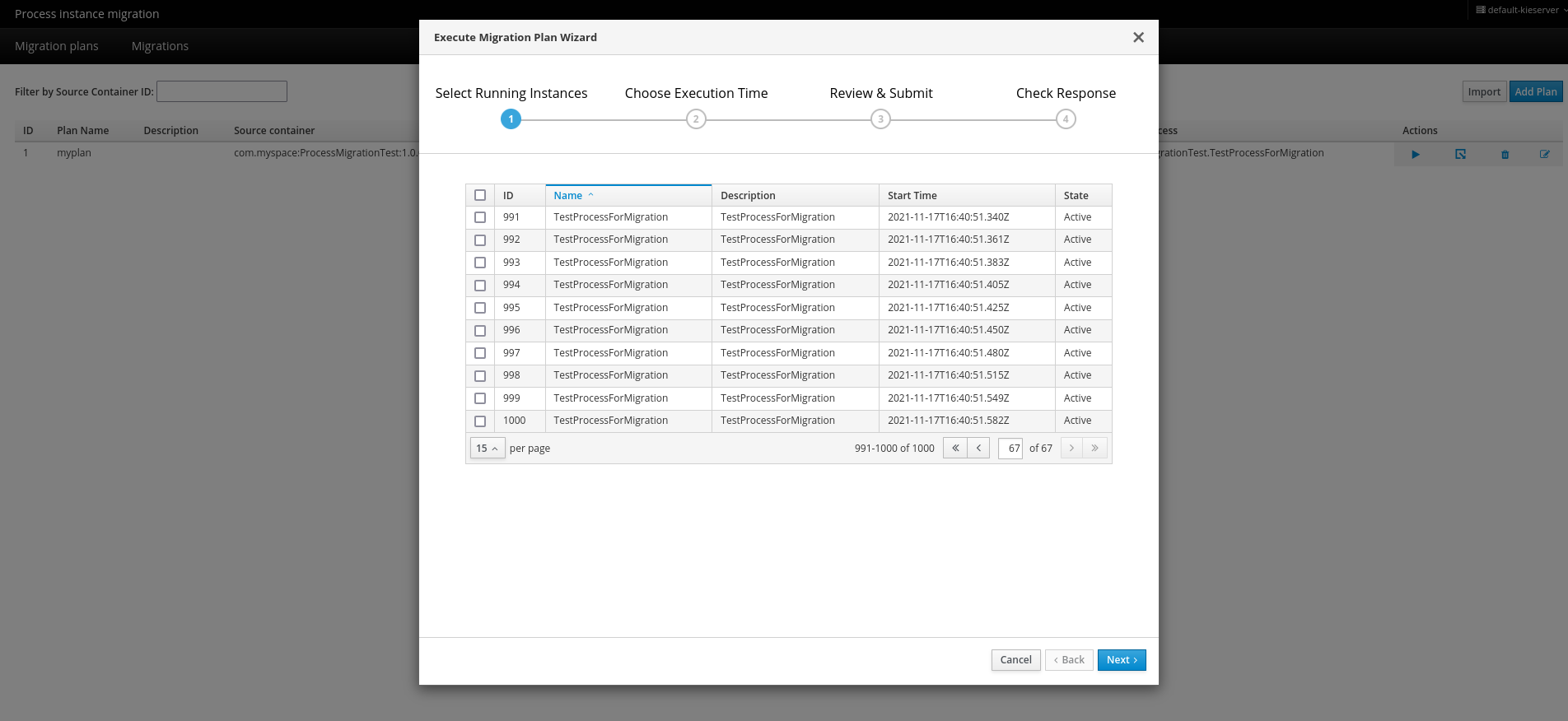Image resolution: width=1568 pixels, height=721 pixels.
Task: Export myplan using the export icon
Action: [1460, 154]
